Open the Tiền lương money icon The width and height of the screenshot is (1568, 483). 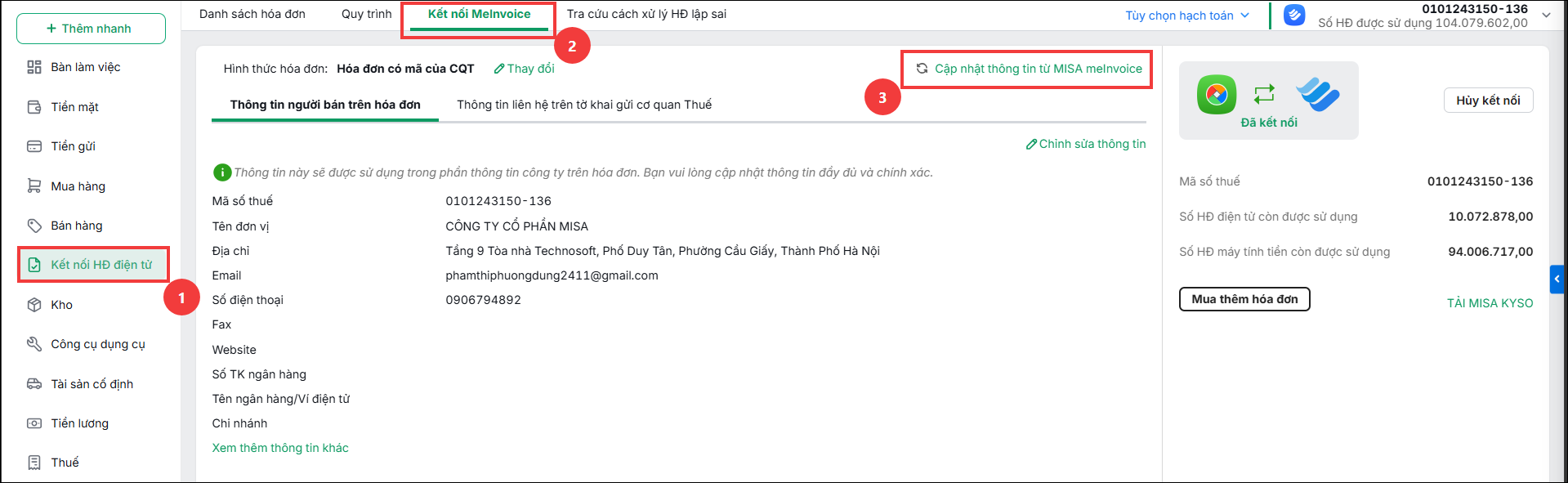tap(34, 423)
